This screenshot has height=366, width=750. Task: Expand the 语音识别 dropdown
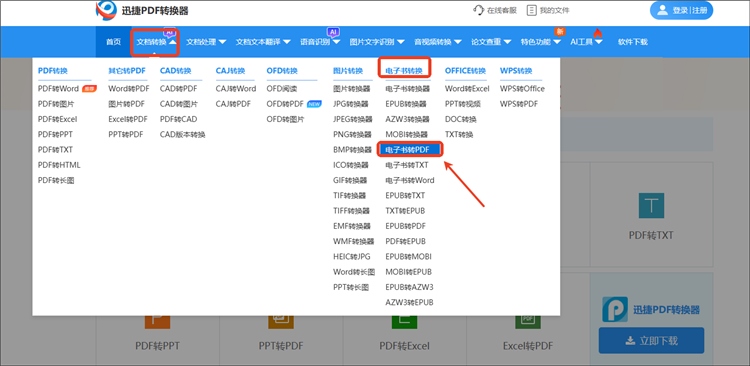click(320, 42)
